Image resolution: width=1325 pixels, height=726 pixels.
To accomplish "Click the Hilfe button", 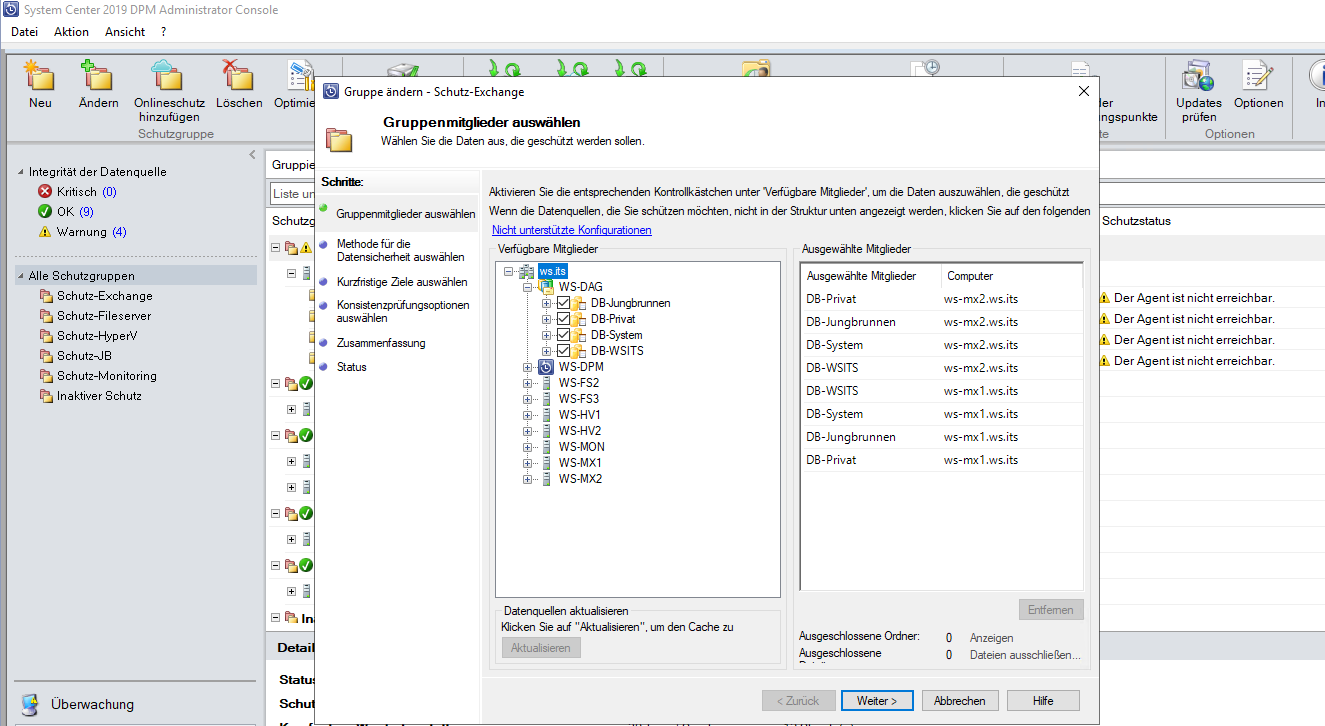I will pyautogui.click(x=1043, y=701).
